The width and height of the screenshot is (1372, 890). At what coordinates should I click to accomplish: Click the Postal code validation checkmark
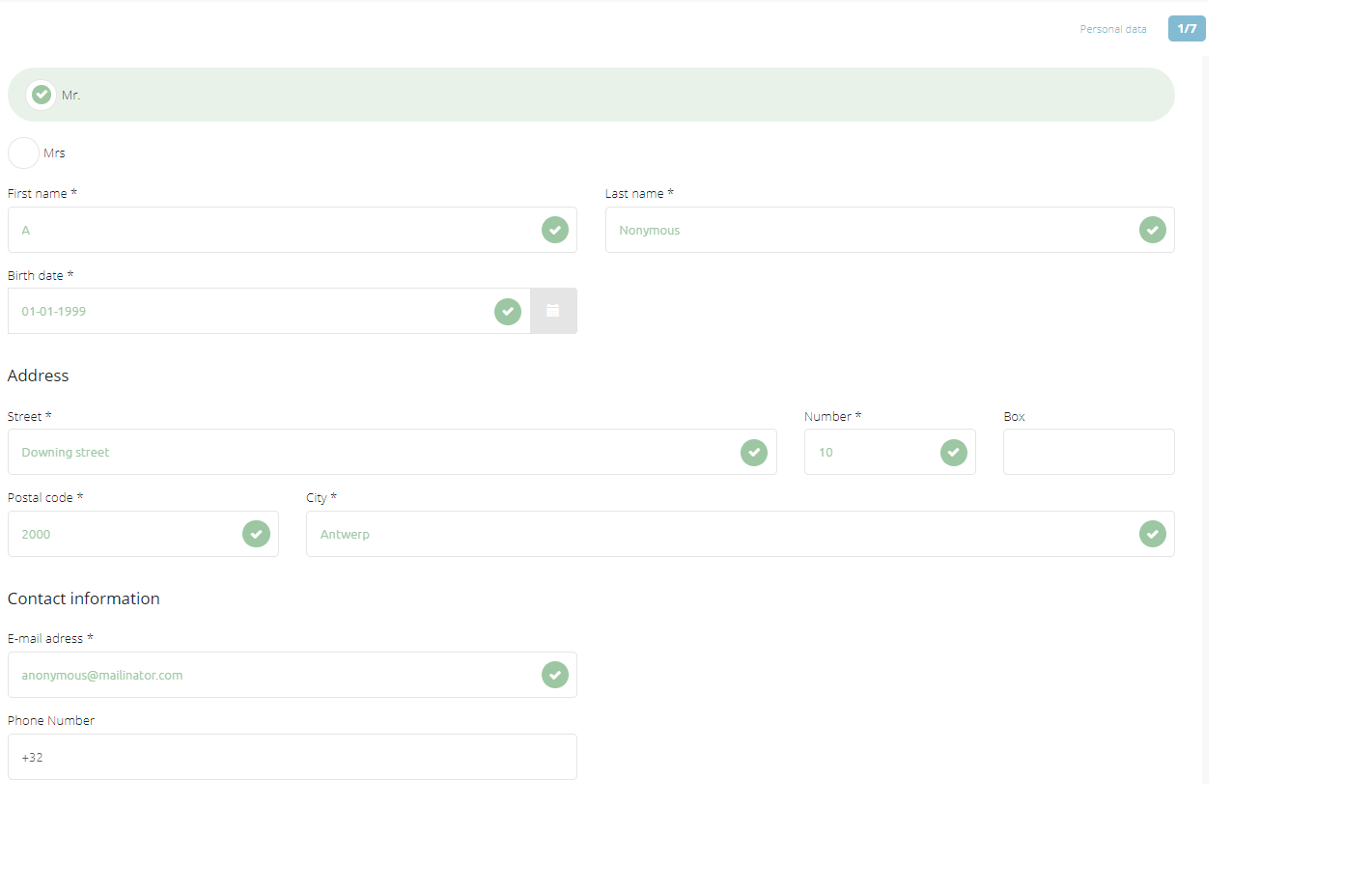tap(256, 534)
